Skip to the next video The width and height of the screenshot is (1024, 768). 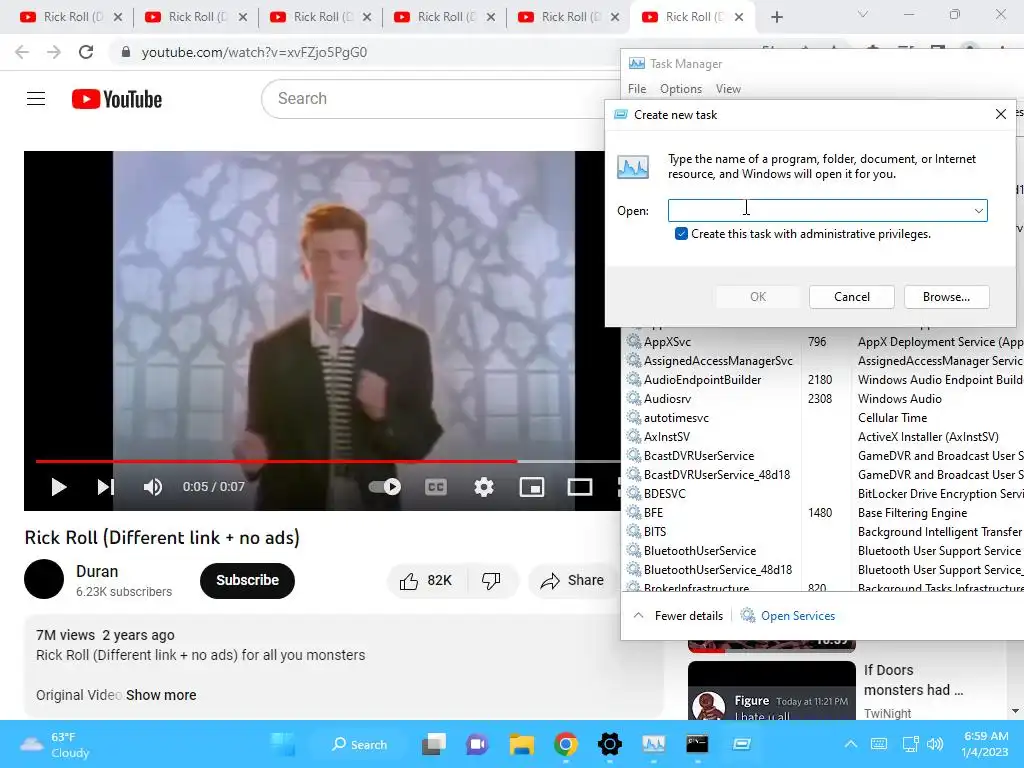(106, 487)
